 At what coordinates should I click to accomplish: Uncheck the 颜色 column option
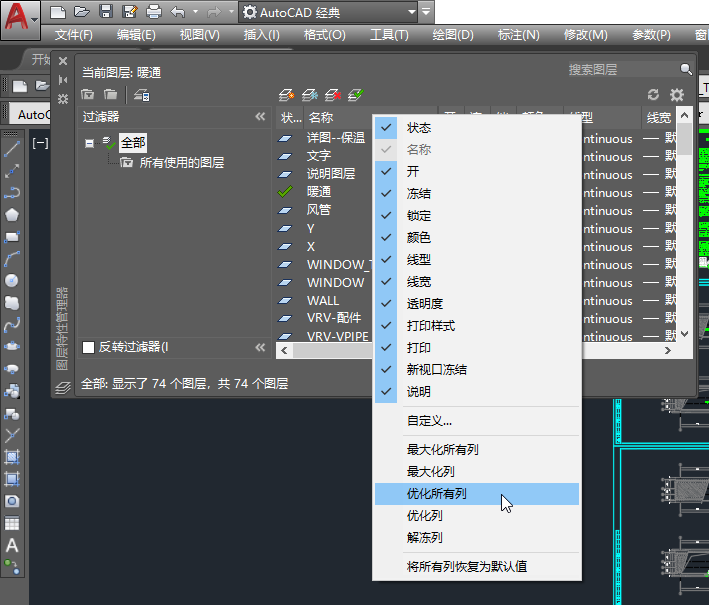pyautogui.click(x=477, y=238)
